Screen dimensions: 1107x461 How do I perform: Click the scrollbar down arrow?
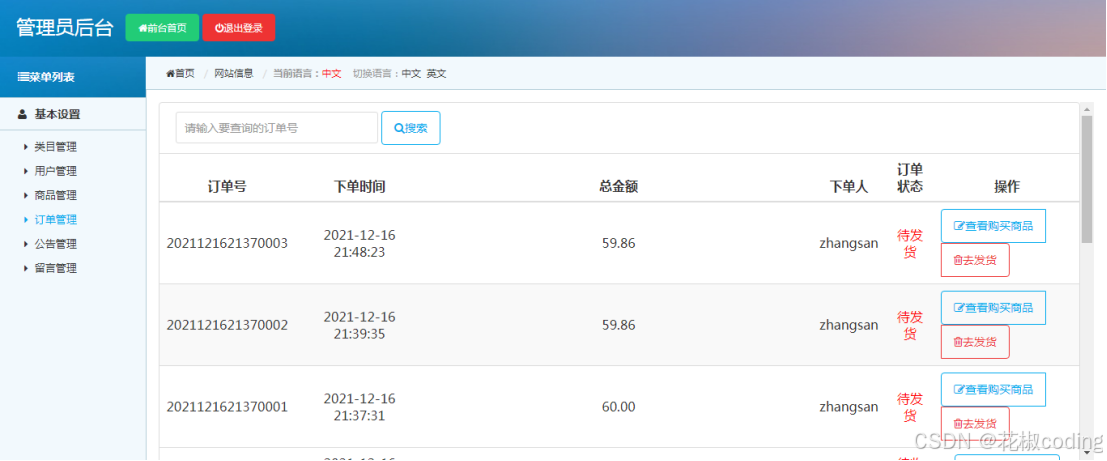coord(1087,452)
